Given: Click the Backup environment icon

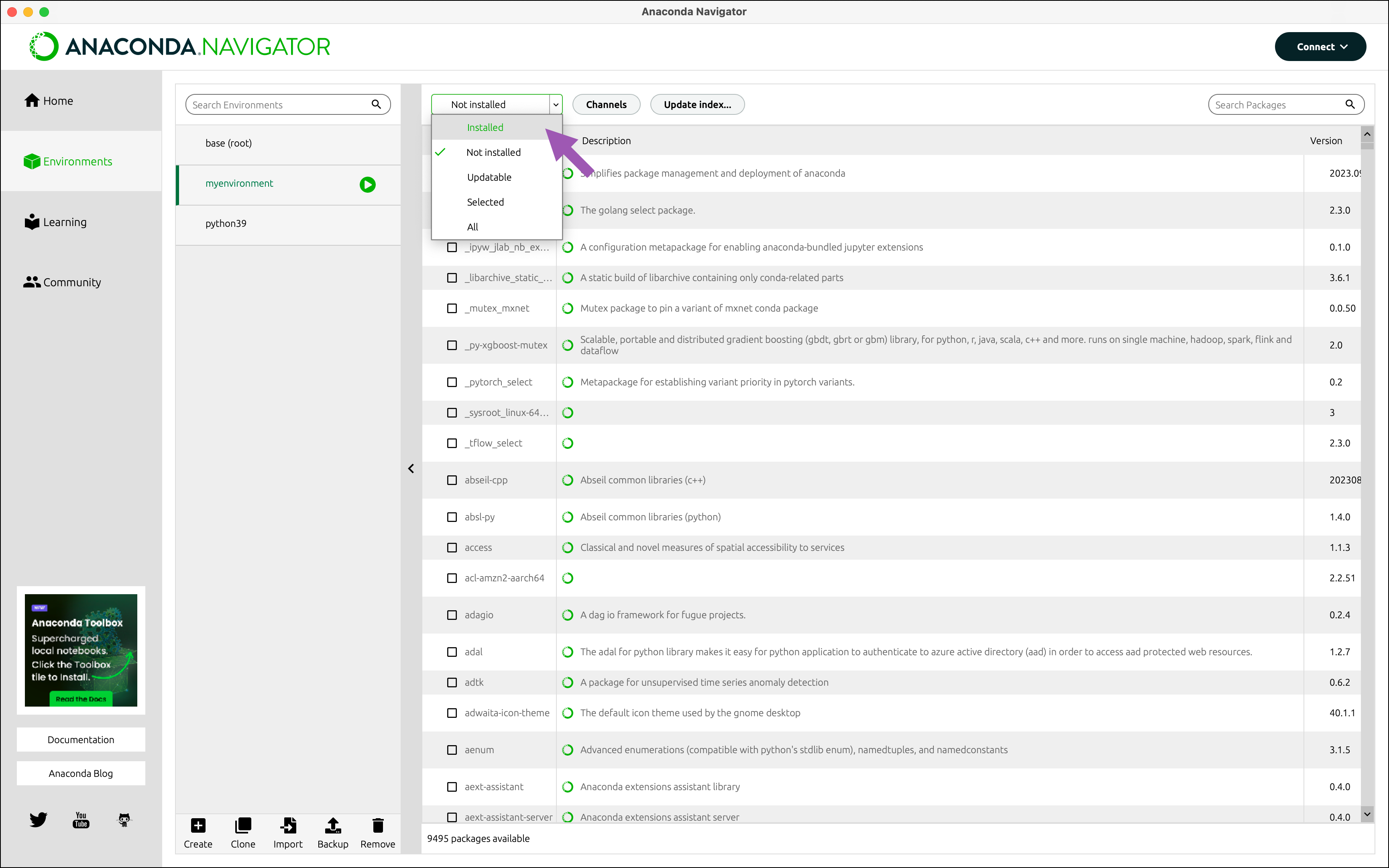Looking at the screenshot, I should click(333, 825).
